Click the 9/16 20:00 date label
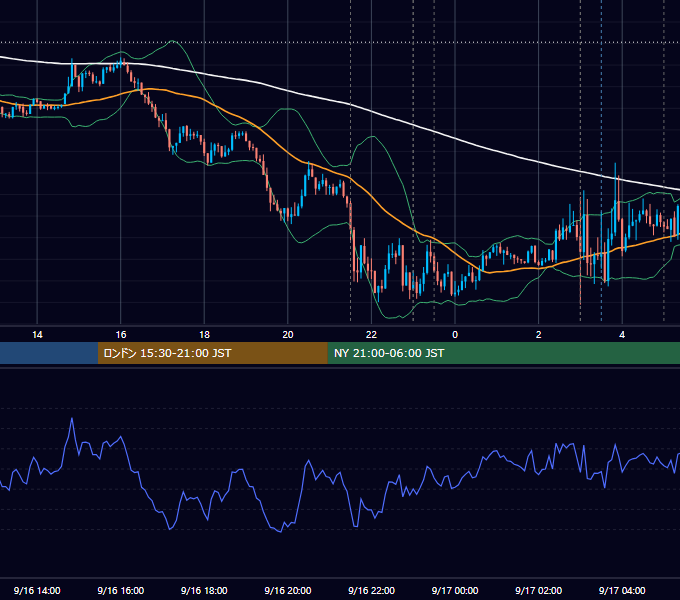Screen dimensions: 680x600 [x=288, y=590]
